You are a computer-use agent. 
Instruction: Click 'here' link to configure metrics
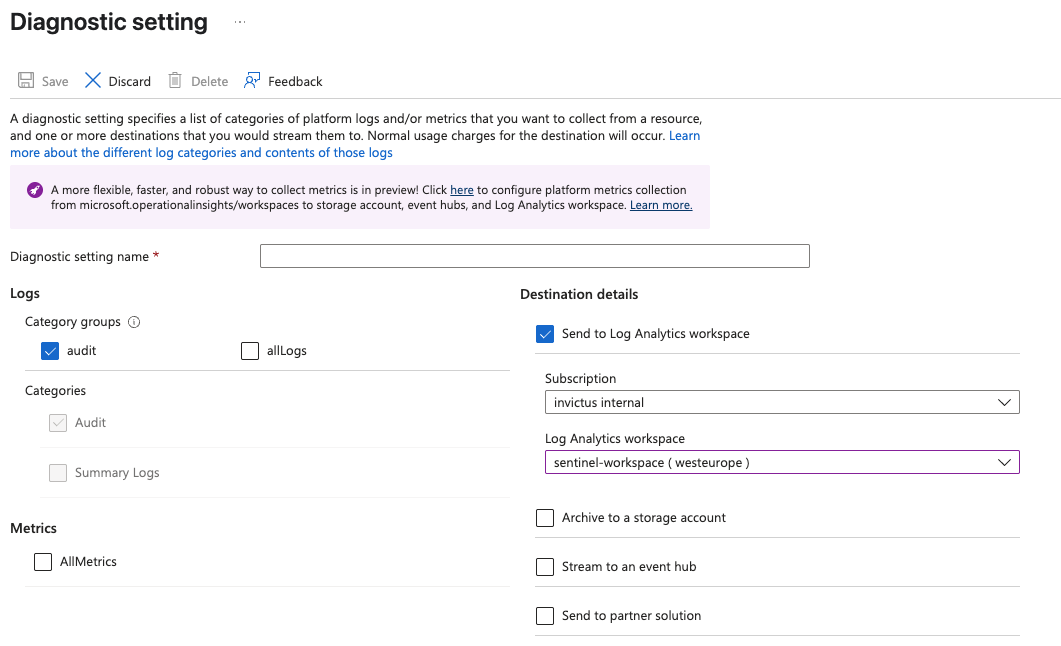click(x=462, y=190)
